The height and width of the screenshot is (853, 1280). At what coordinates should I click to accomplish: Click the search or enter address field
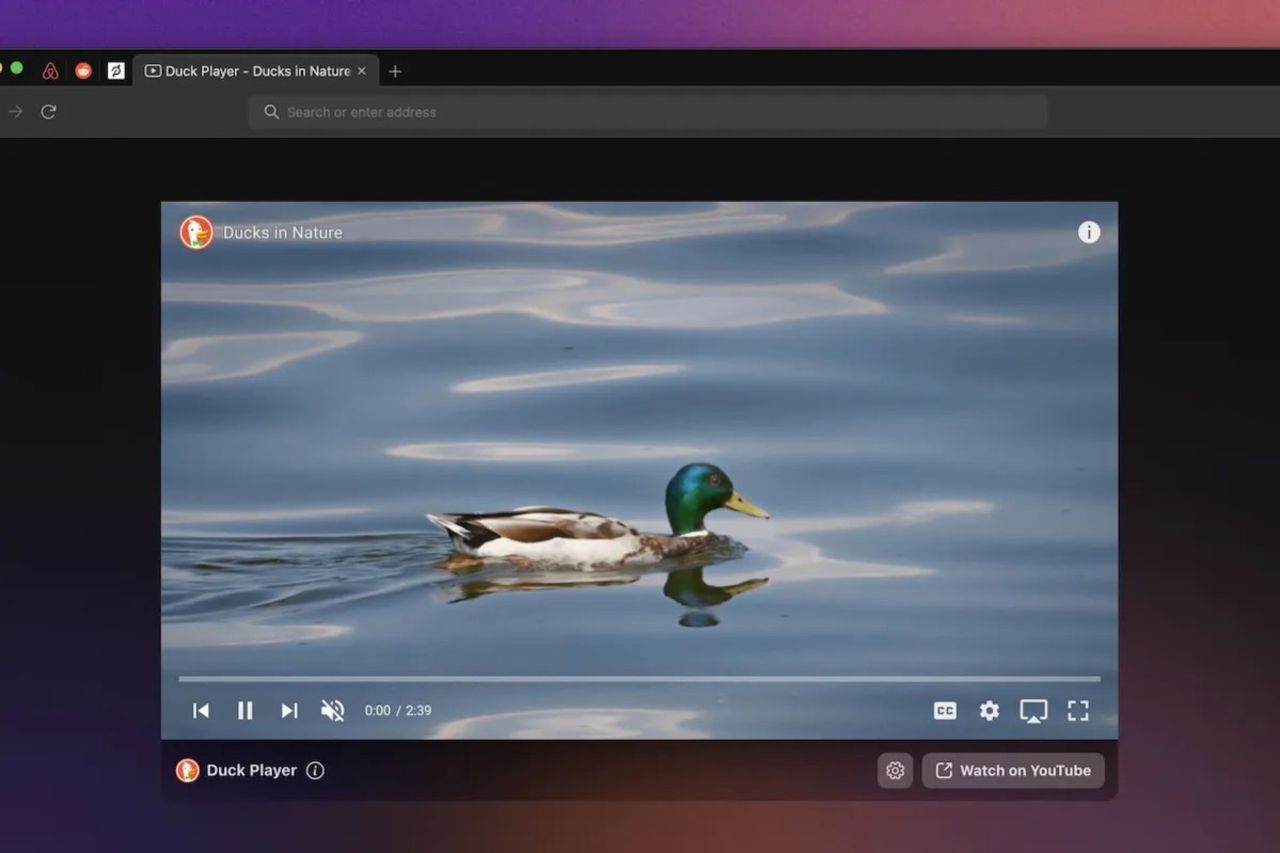[x=647, y=111]
